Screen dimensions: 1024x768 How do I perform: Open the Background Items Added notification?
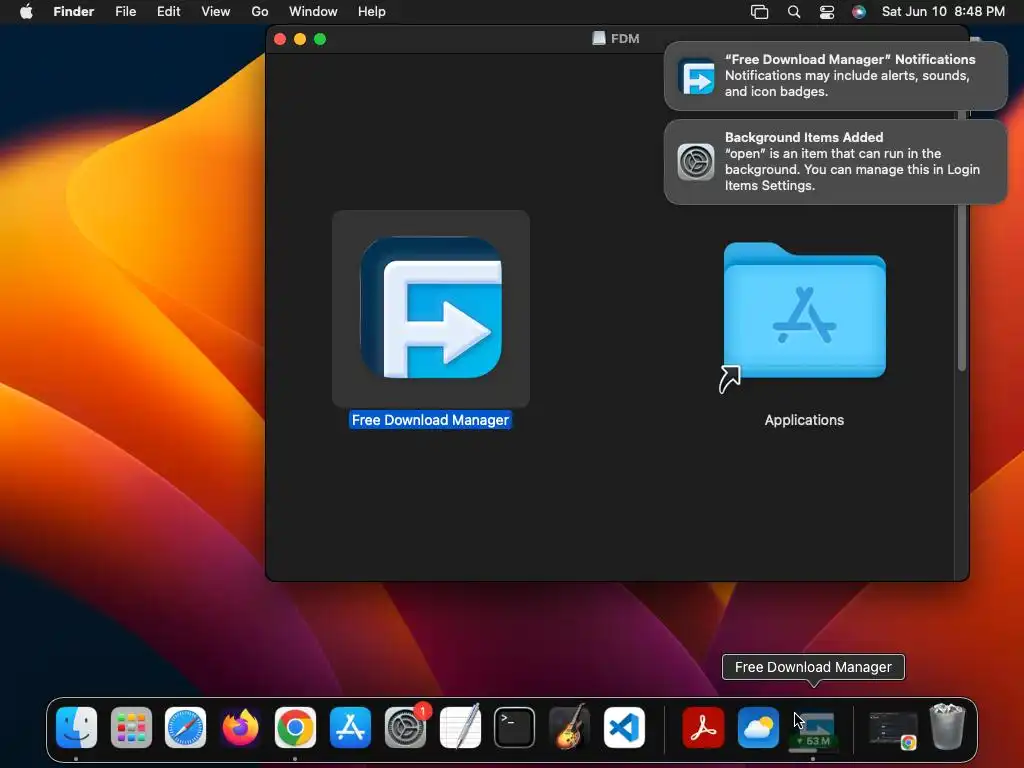pyautogui.click(x=835, y=162)
